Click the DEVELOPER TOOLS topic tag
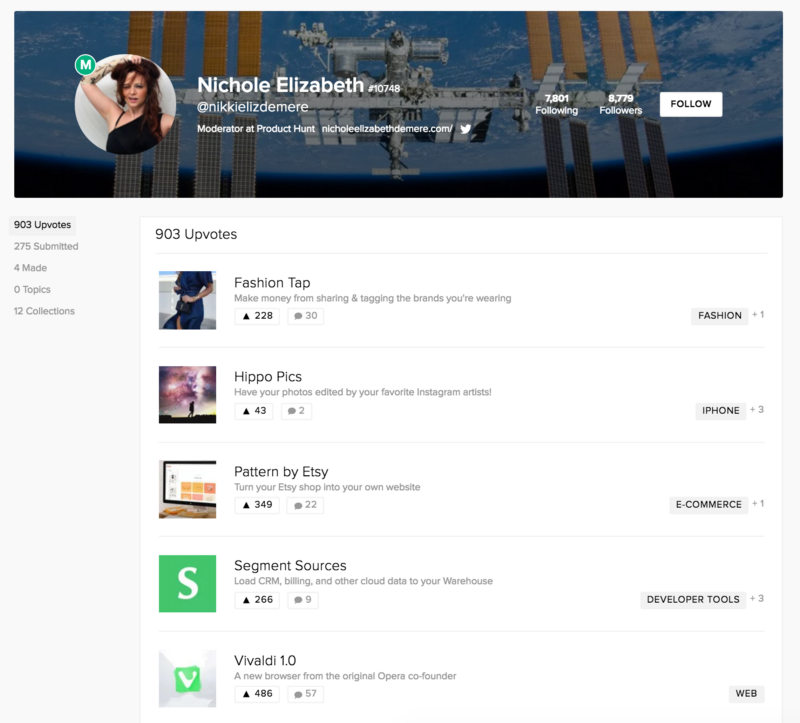800x723 pixels. (693, 600)
